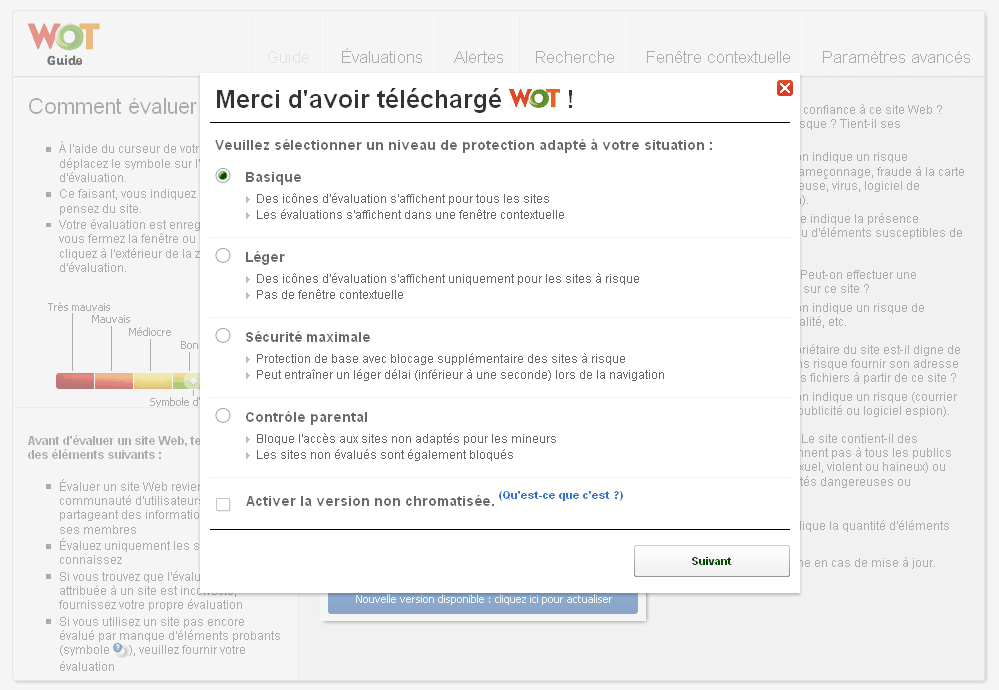Click the WOT logo in dialog title
This screenshot has height=690, width=999.
tap(534, 99)
